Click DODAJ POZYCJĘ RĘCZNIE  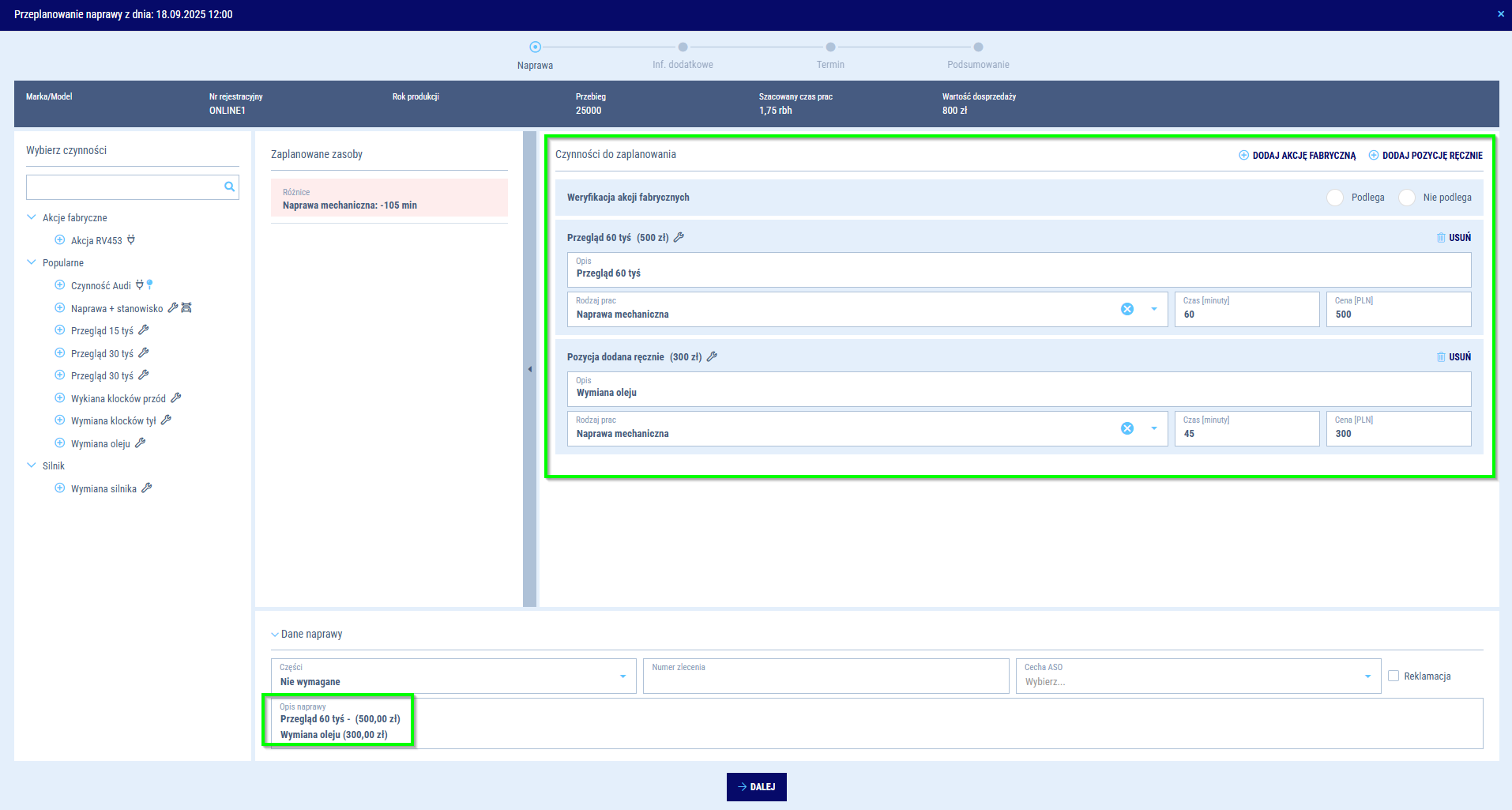pyautogui.click(x=1425, y=156)
